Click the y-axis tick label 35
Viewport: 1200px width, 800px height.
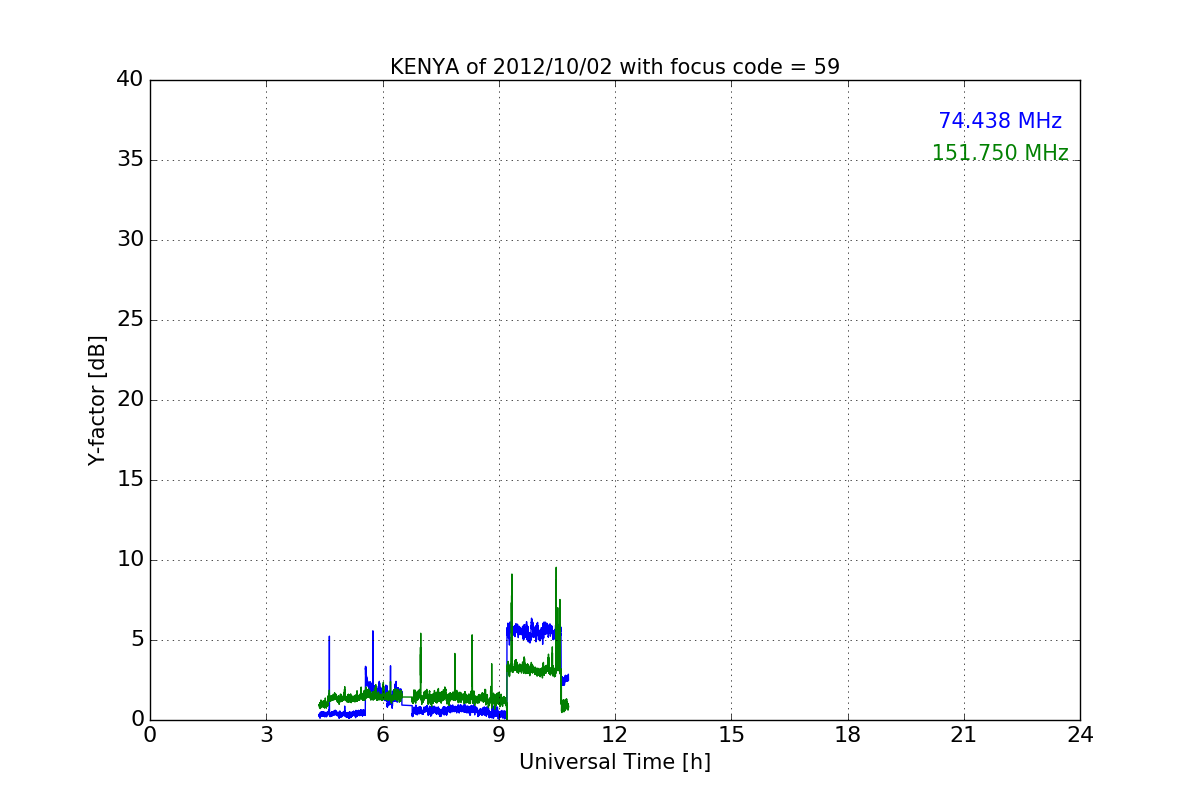pyautogui.click(x=130, y=160)
